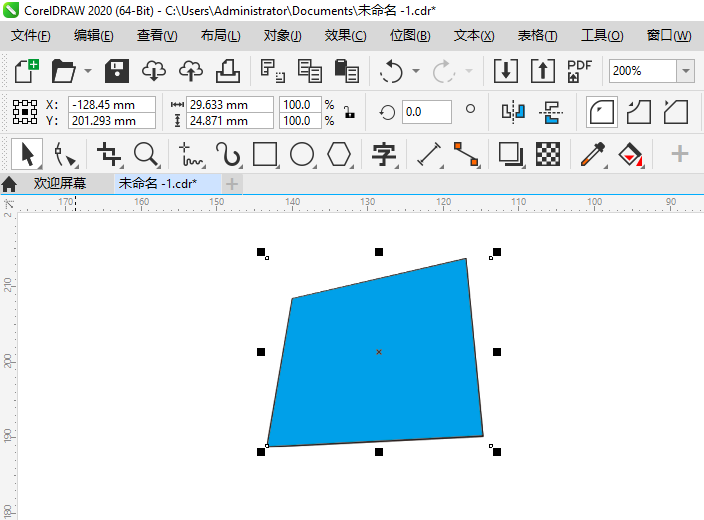Image resolution: width=704 pixels, height=520 pixels.
Task: Expand the 200% zoom level dropdown
Action: 686,71
